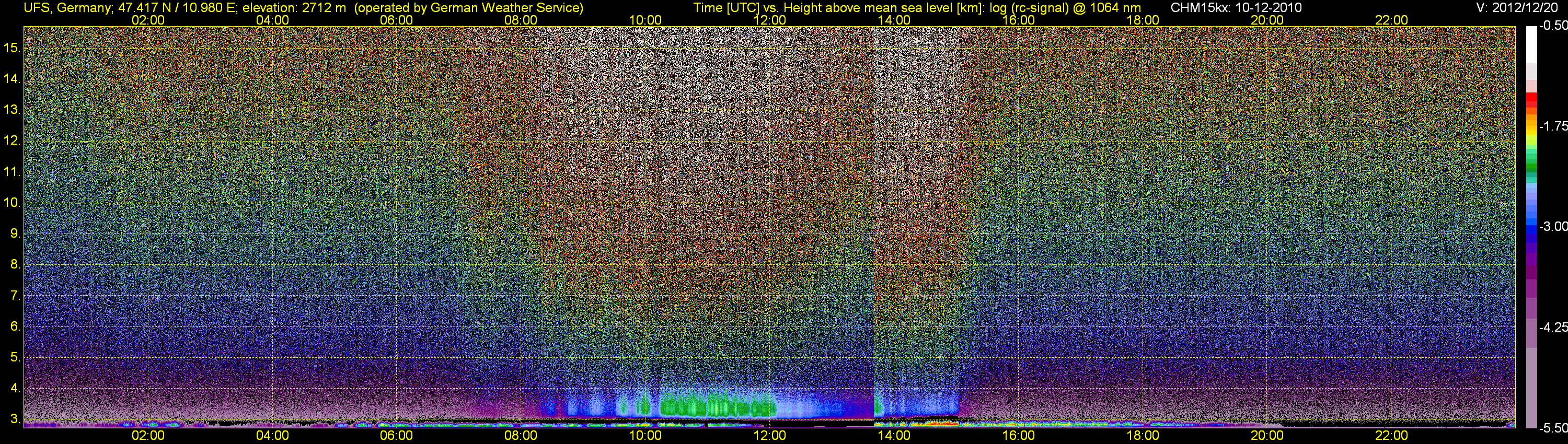
Task: Click the vertical rainbow color scale bar
Action: [x=1531, y=227]
